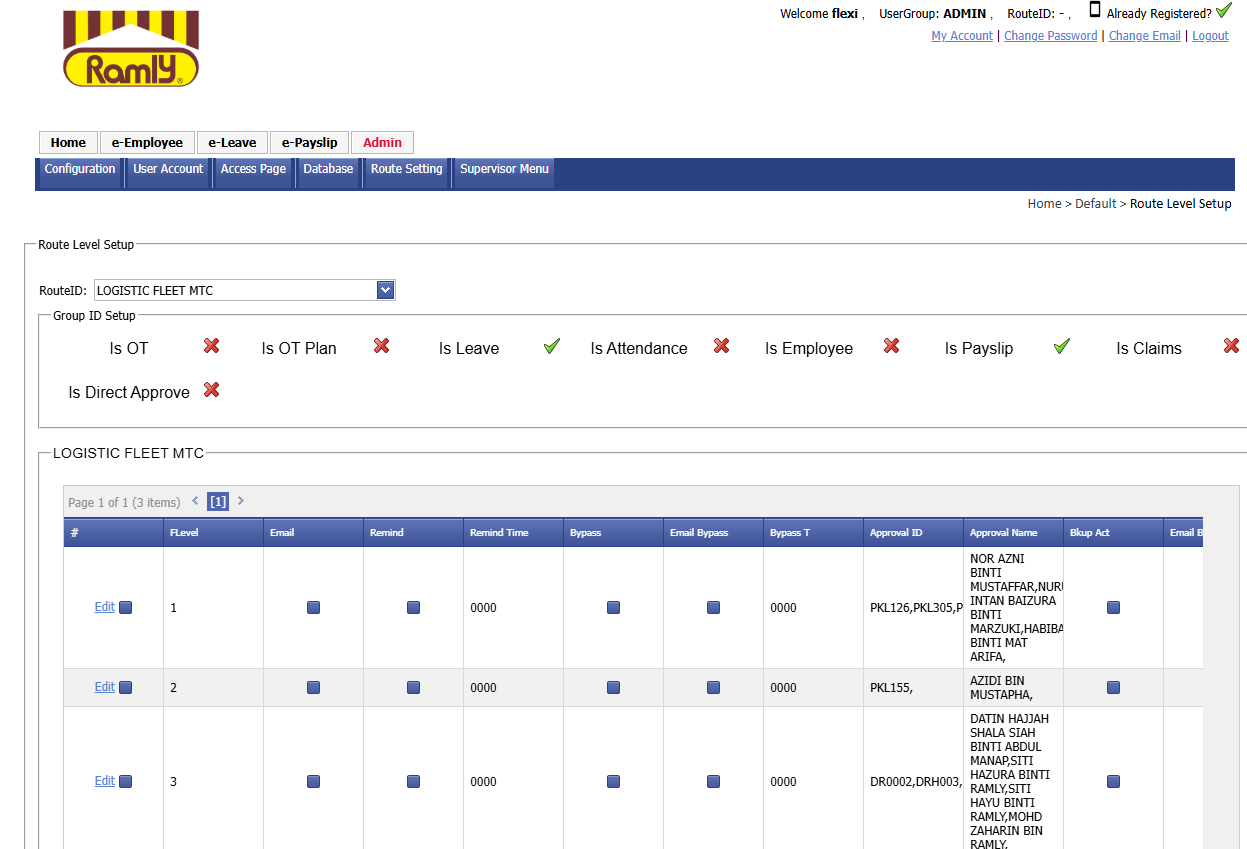Toggle the Email checkbox for FLevel 1
This screenshot has height=849, width=1247.
click(x=314, y=607)
